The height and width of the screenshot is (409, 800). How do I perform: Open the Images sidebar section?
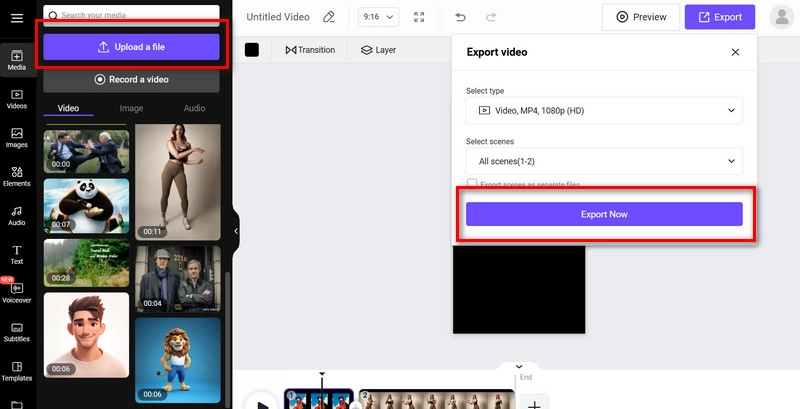pyautogui.click(x=17, y=138)
